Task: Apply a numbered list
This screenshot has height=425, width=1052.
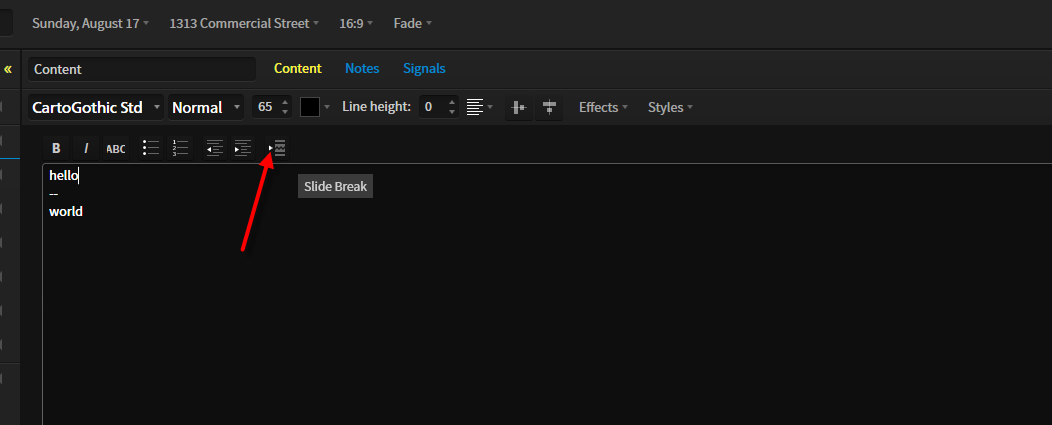Action: 180,148
